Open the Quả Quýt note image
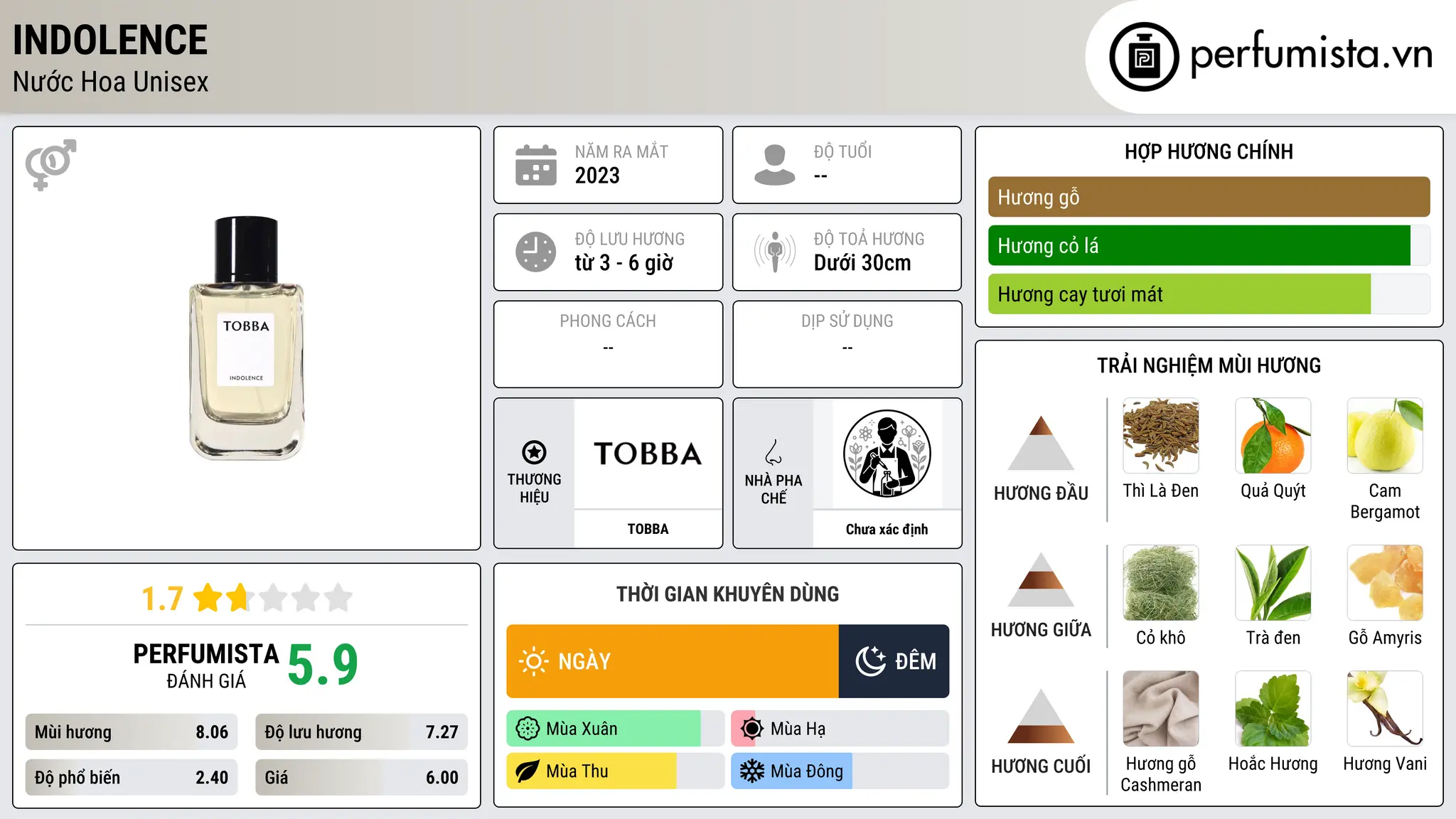1456x819 pixels. tap(1273, 436)
